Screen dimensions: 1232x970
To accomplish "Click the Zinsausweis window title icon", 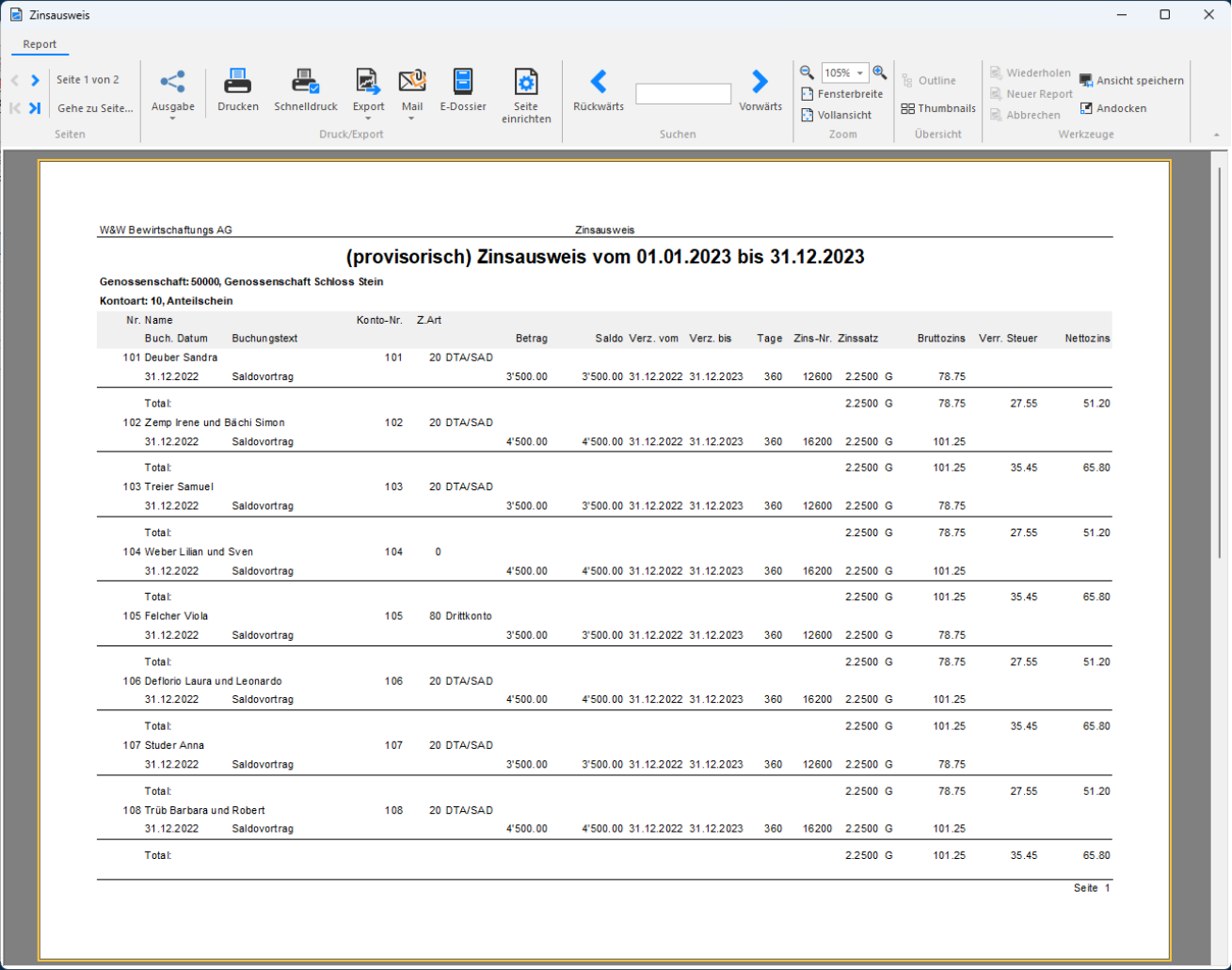I will [x=16, y=15].
